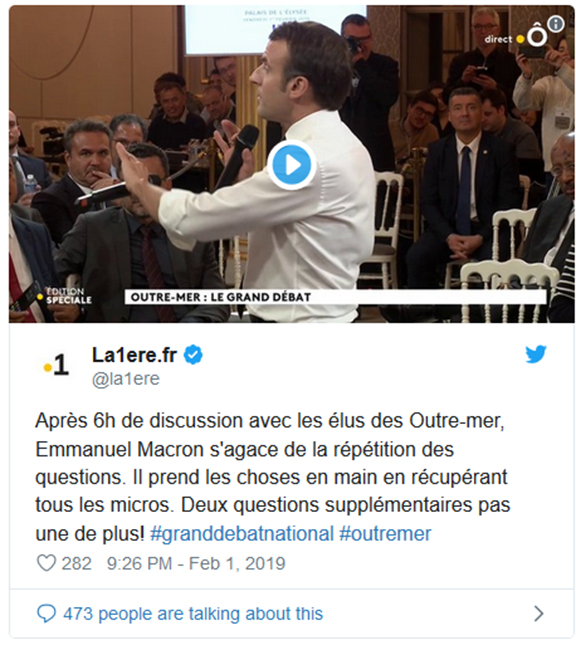Follow the #outremer hashtag
Viewport: 576px width, 650px height.
coord(385,534)
